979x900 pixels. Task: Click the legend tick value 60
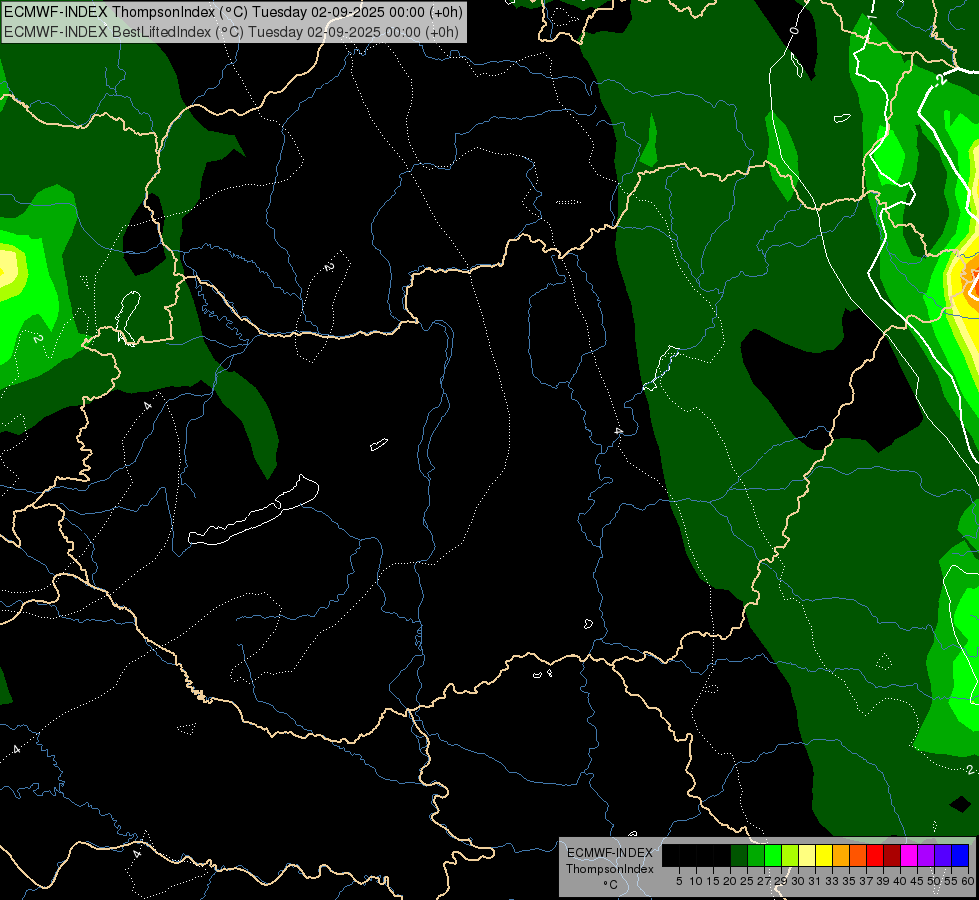point(968,881)
